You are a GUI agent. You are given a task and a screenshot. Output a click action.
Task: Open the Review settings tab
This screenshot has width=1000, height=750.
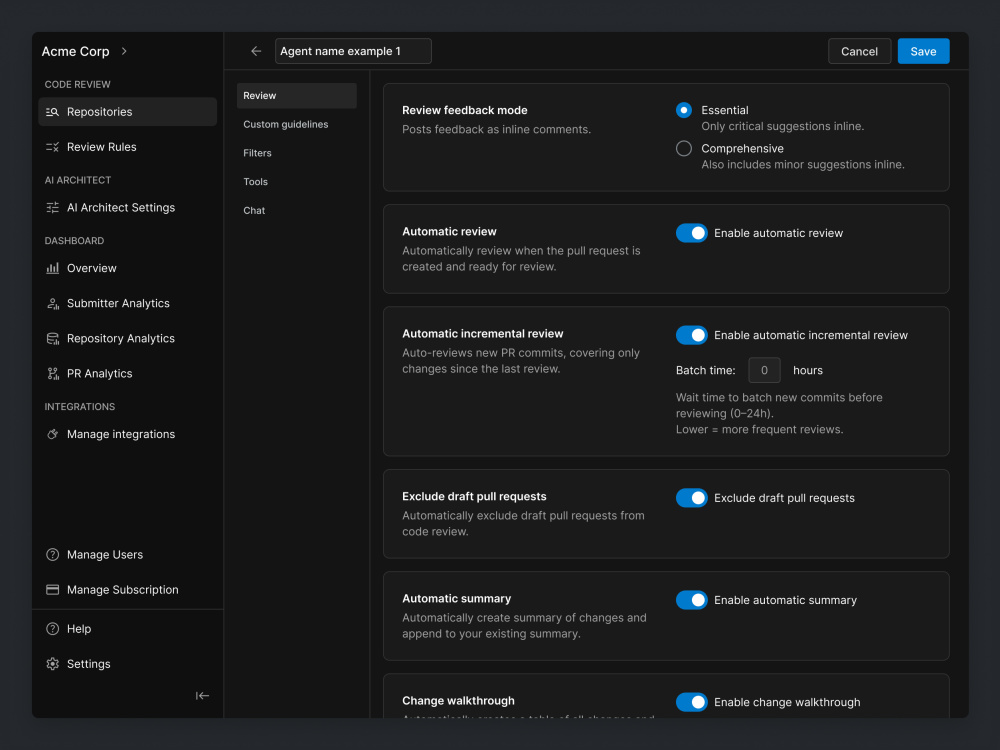(x=297, y=96)
